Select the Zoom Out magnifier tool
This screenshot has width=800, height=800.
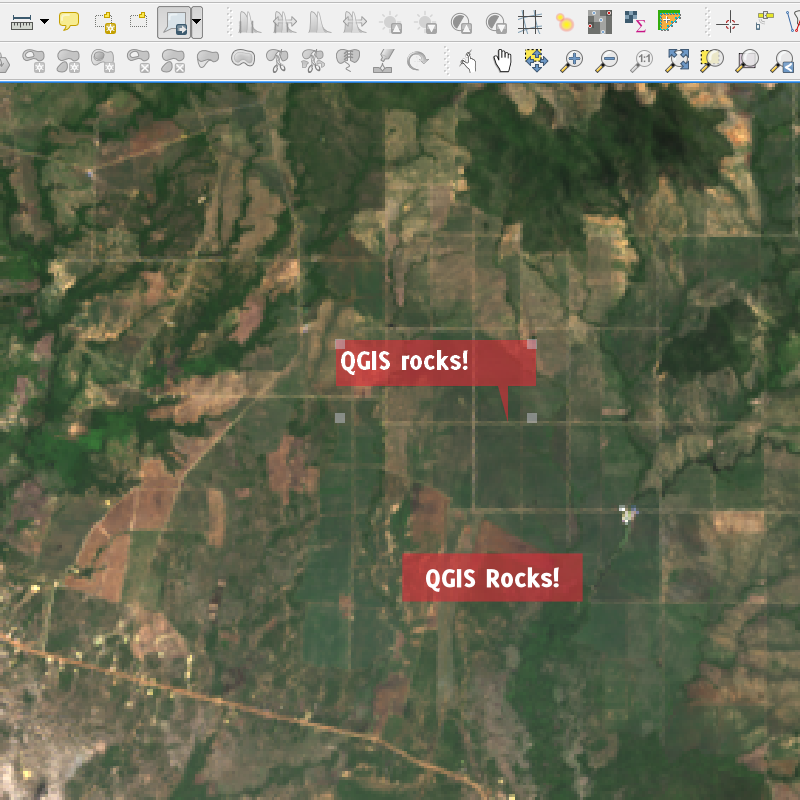(x=607, y=61)
